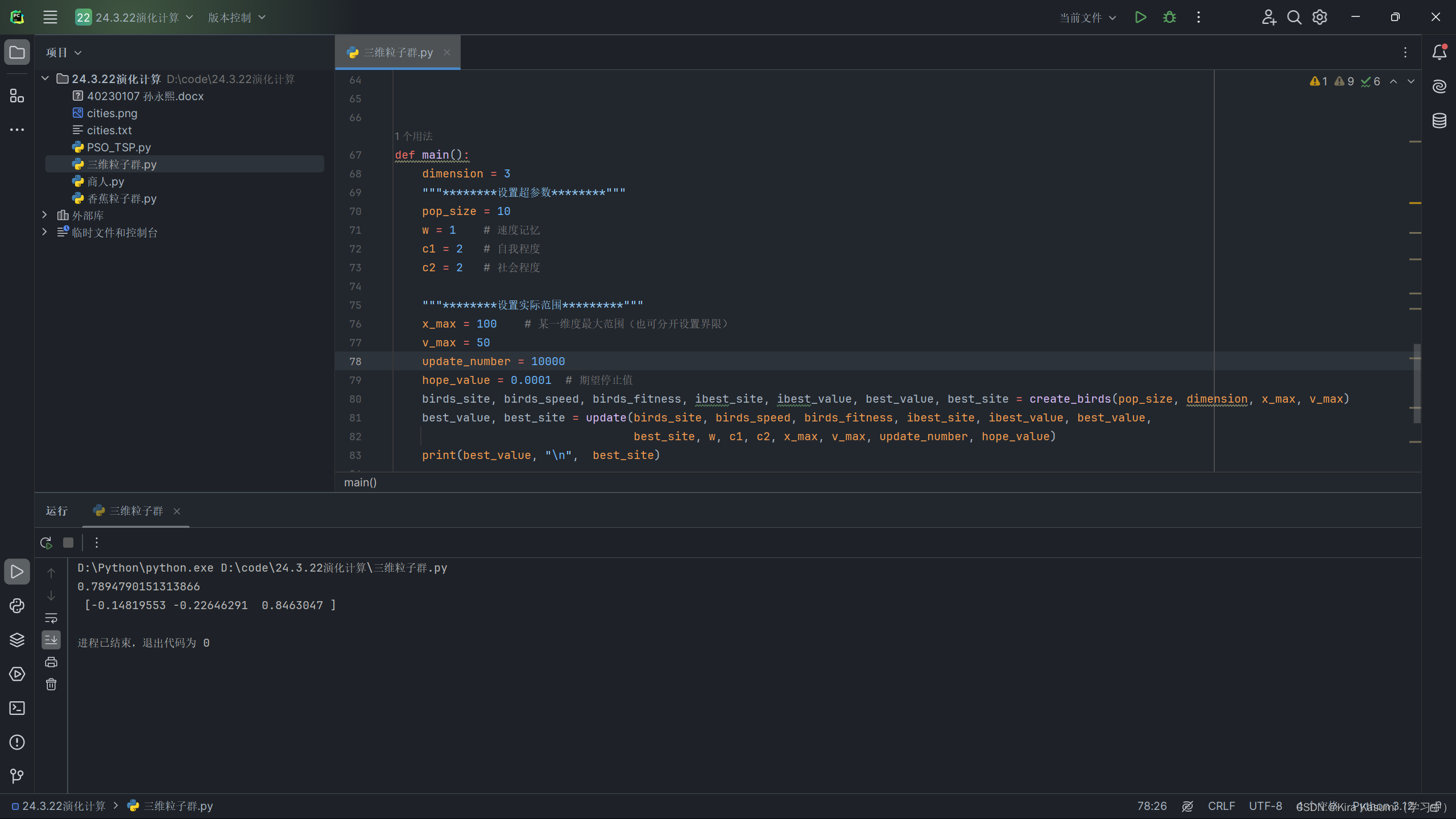Clear run console with trash icon
This screenshot has width=1456, height=819.
pos(51,684)
